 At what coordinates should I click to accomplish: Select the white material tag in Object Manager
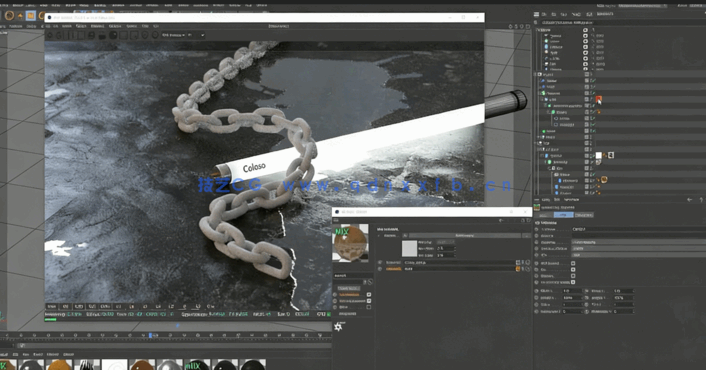598,155
